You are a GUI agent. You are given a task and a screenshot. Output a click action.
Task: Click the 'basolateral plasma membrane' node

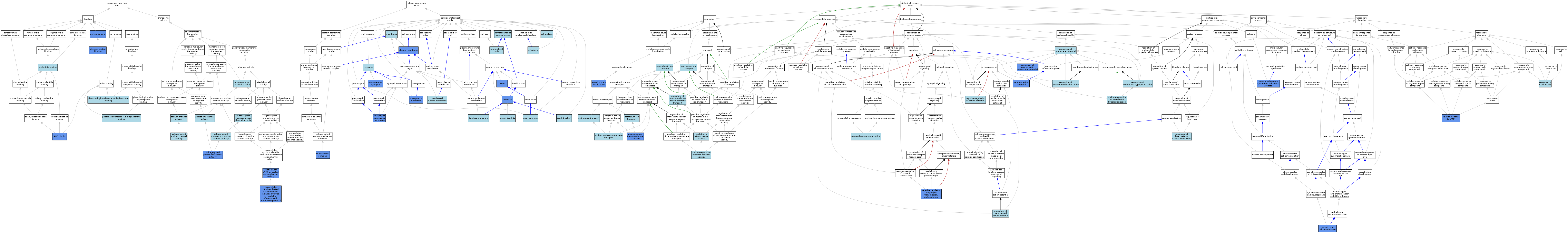(x=437, y=100)
